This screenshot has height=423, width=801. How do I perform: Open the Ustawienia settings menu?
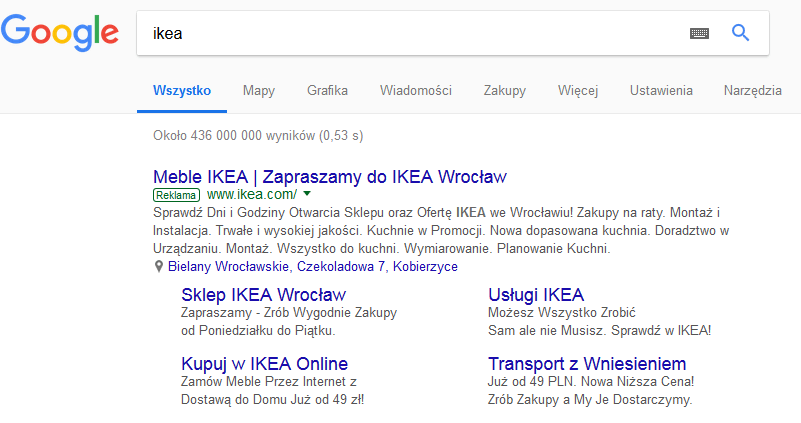661,90
